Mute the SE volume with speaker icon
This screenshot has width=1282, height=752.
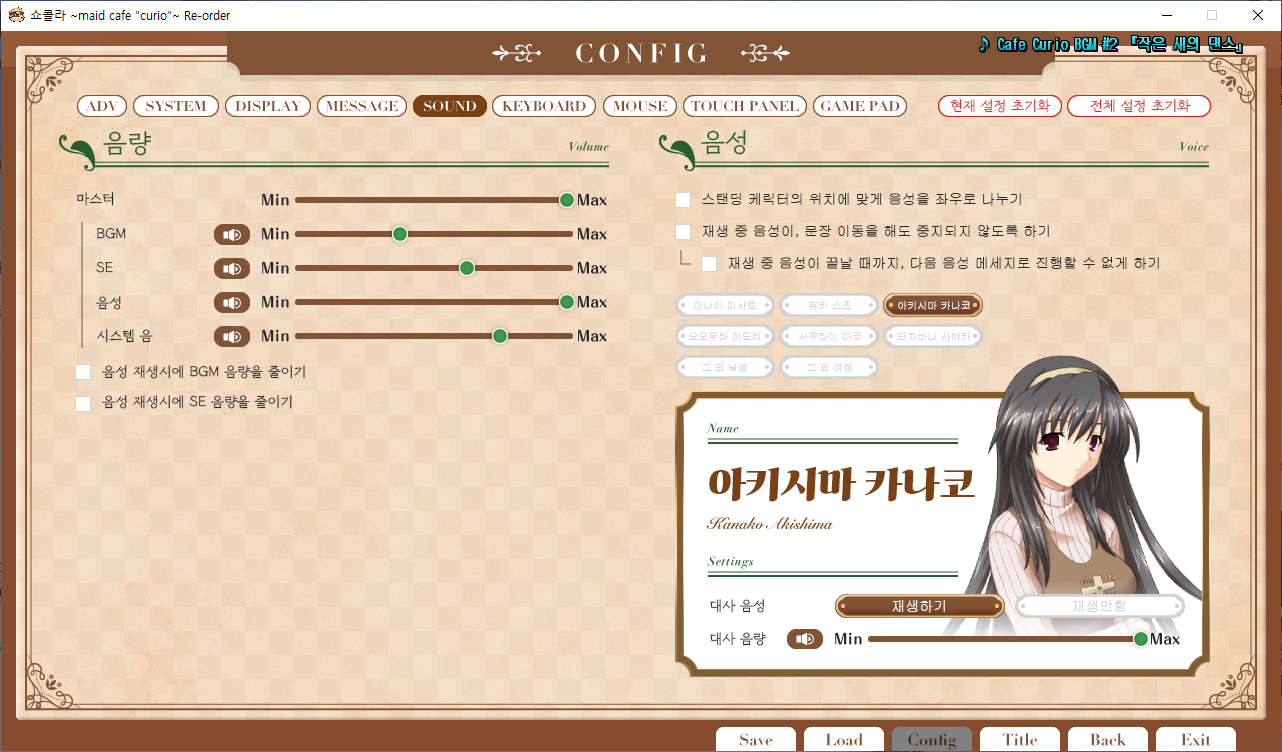[232, 268]
